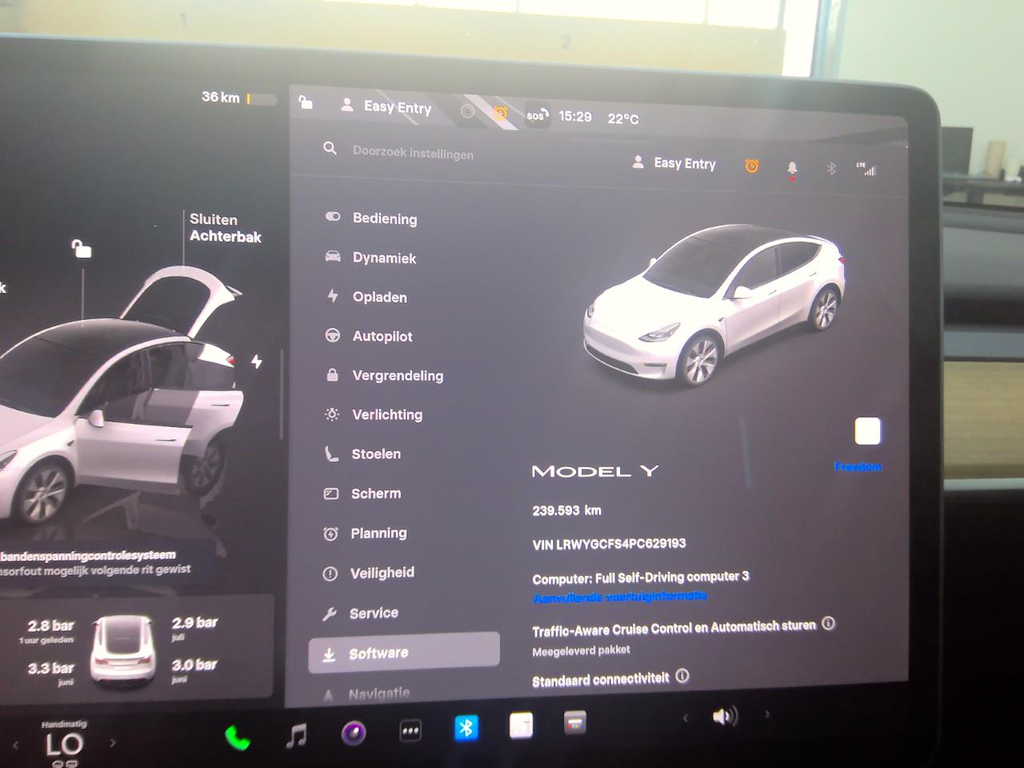
Task: Tap the 3.3 bar tire pressure value
Action: click(x=50, y=668)
